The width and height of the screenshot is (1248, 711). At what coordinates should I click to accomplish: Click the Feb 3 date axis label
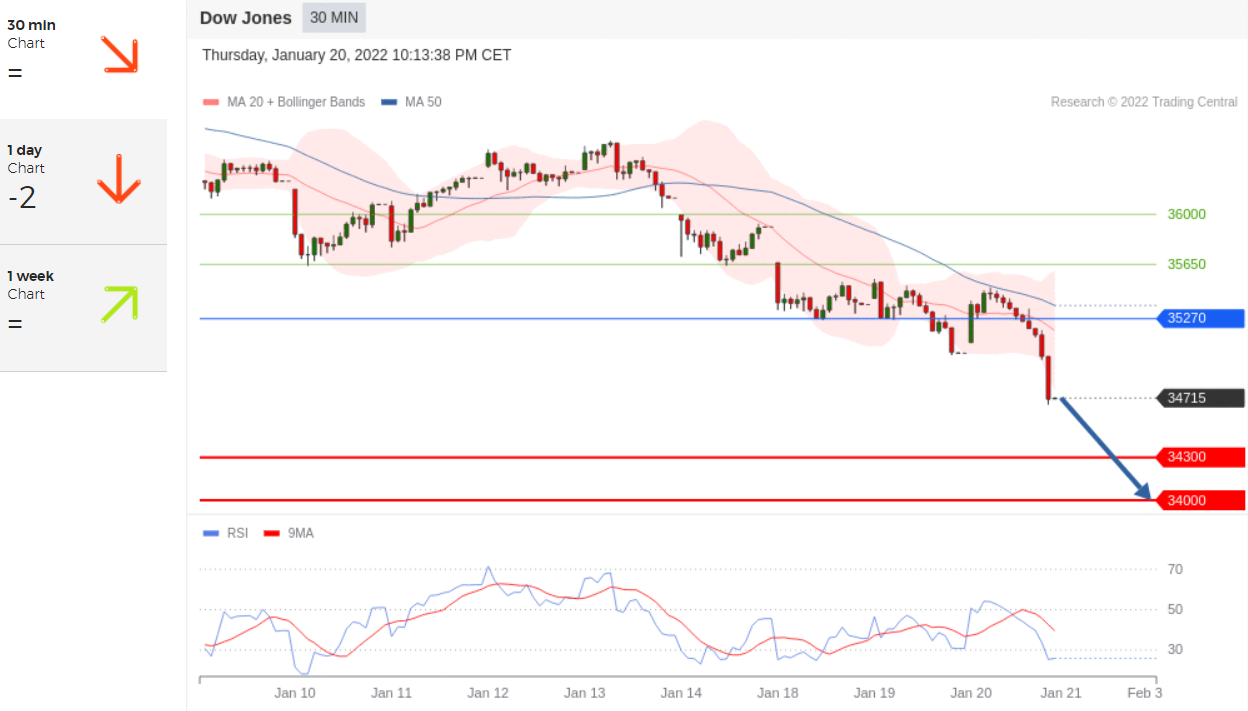click(x=1145, y=692)
